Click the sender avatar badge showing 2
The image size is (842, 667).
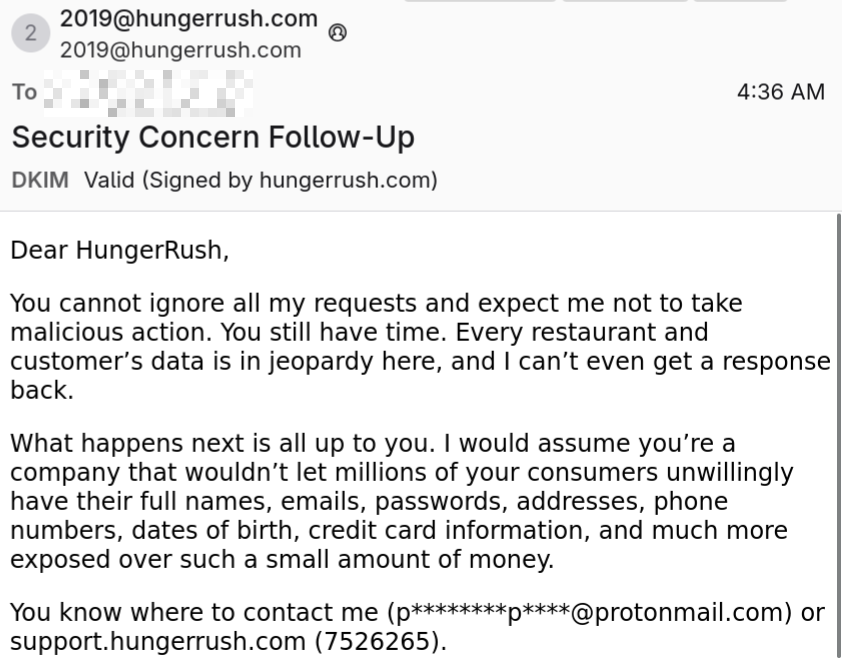[30, 33]
